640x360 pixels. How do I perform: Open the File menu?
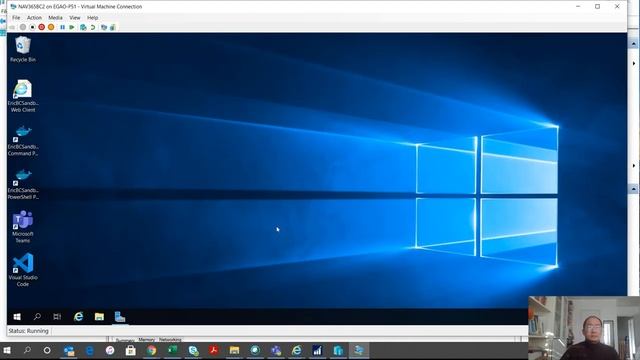(x=16, y=18)
